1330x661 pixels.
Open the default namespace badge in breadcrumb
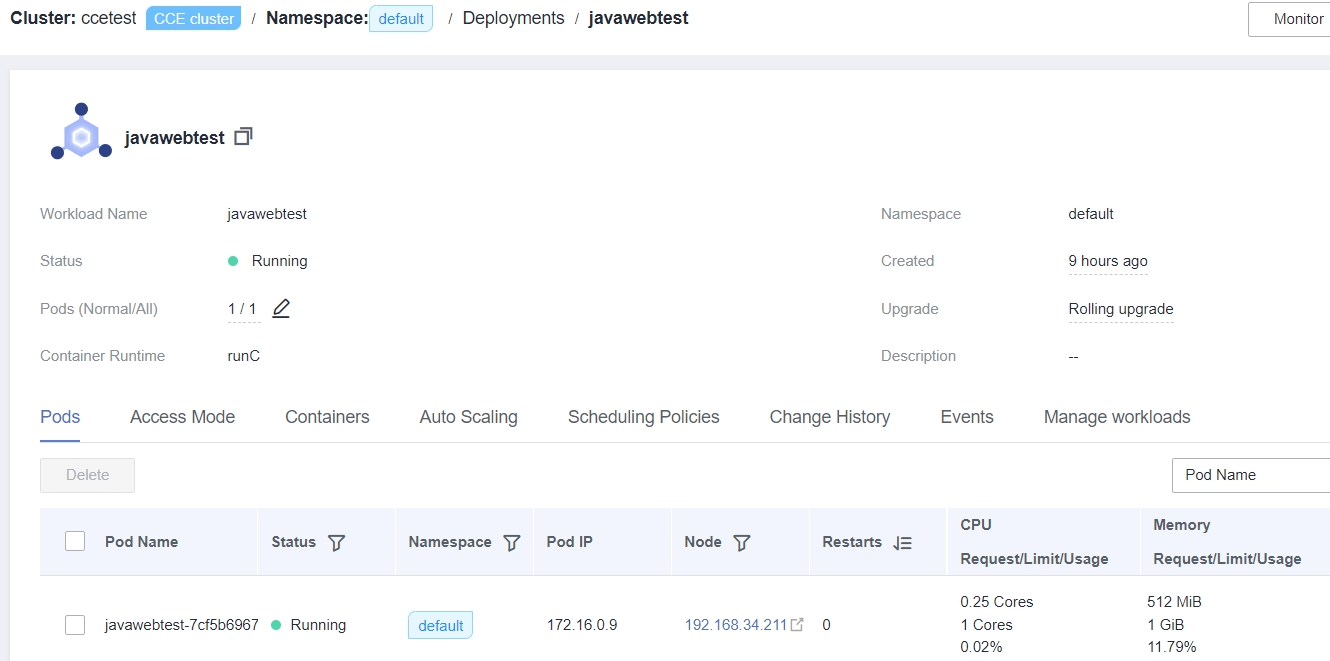click(400, 17)
